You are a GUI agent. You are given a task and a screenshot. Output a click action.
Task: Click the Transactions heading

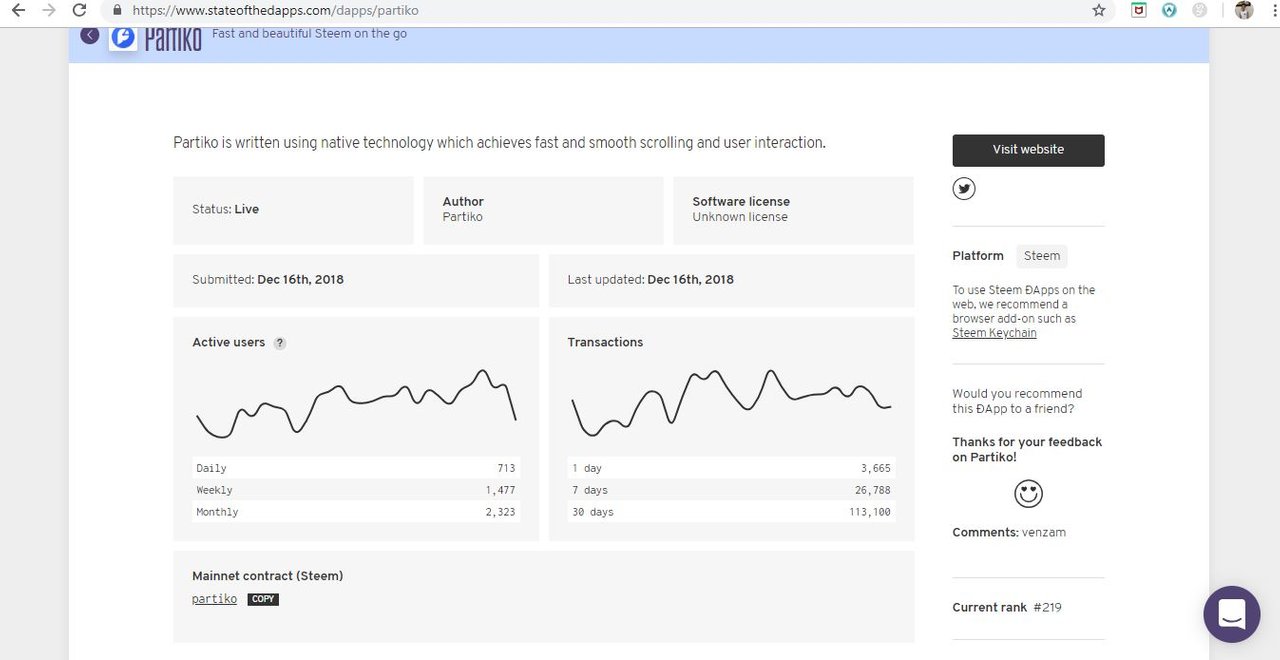click(605, 342)
